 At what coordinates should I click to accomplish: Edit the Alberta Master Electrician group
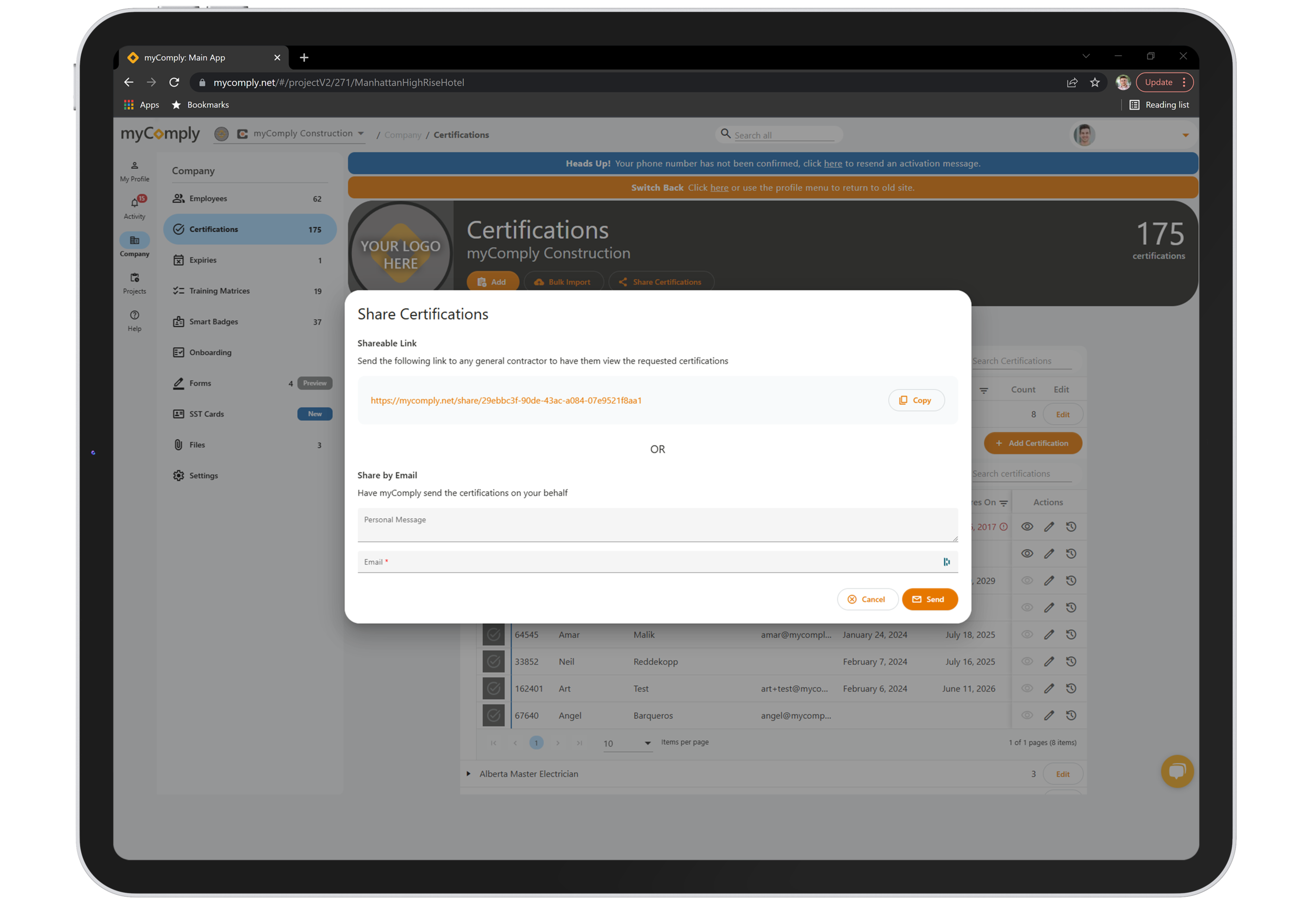point(1062,774)
